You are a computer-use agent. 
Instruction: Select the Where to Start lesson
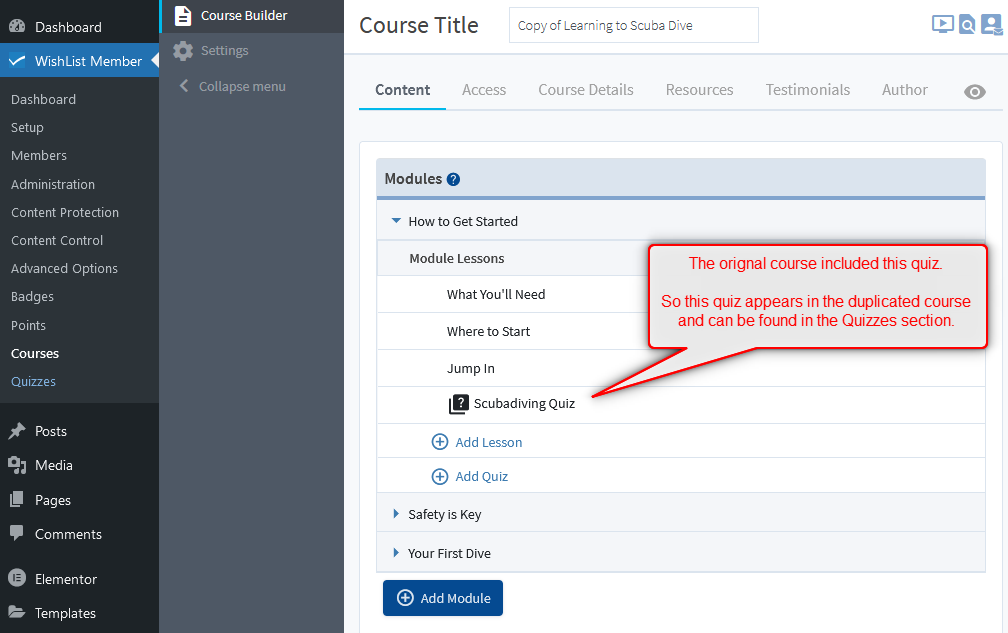488,331
